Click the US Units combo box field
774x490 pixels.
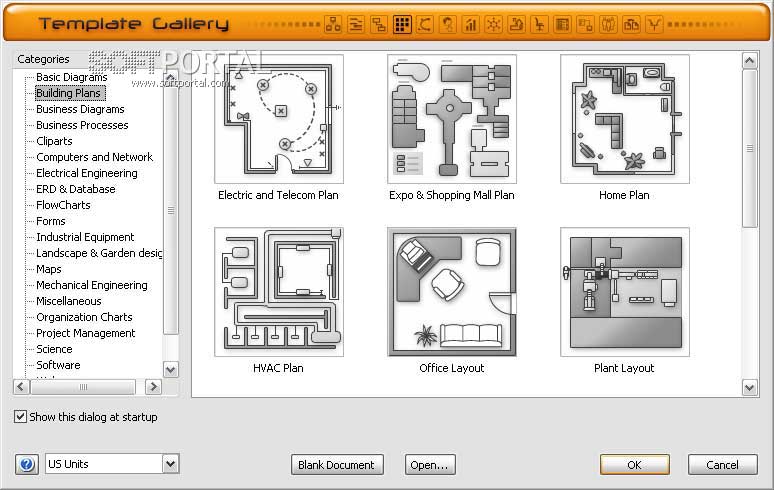112,464
